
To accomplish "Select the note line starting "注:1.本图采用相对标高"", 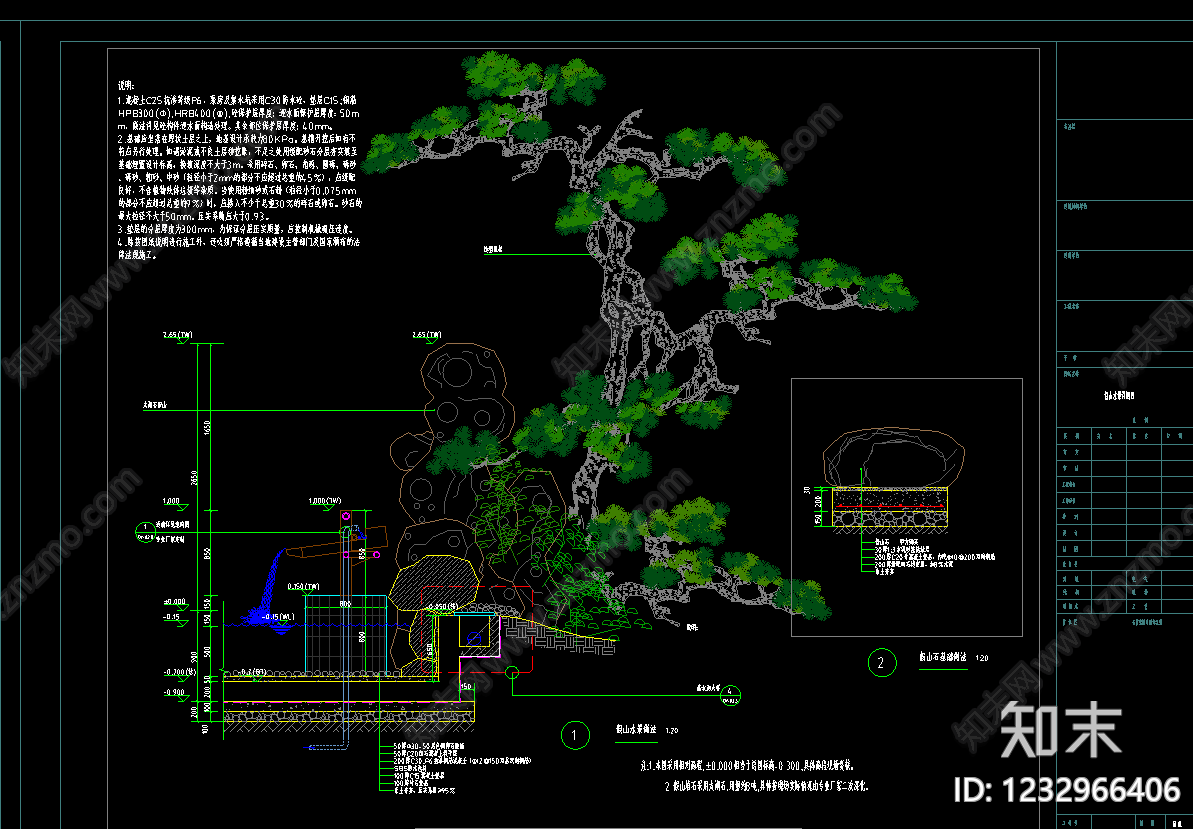I will pyautogui.click(x=747, y=765).
